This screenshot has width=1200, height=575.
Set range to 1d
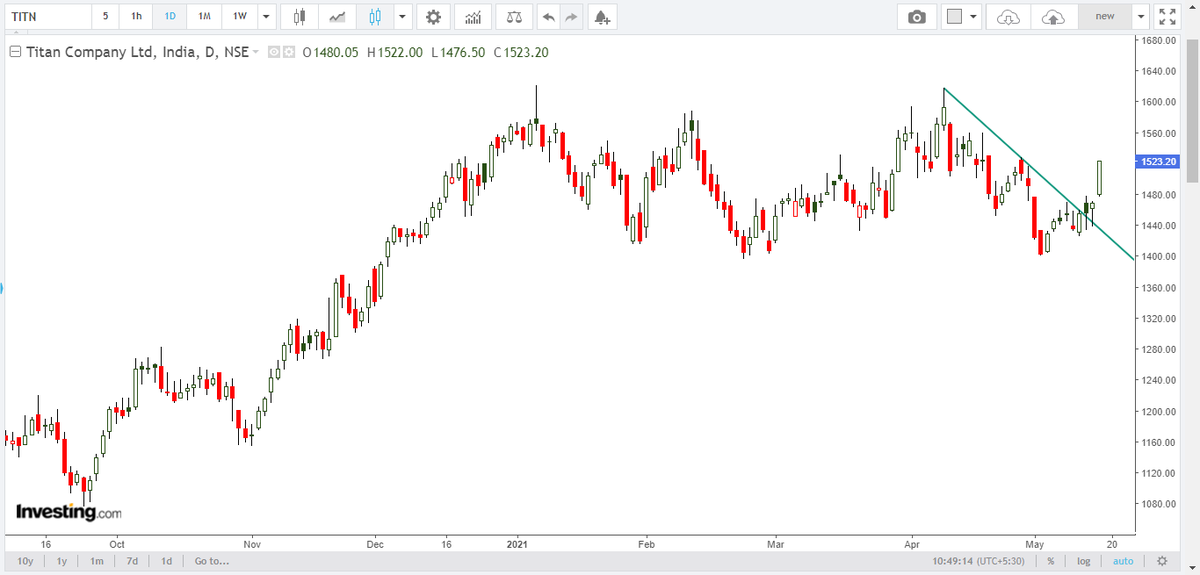point(167,561)
